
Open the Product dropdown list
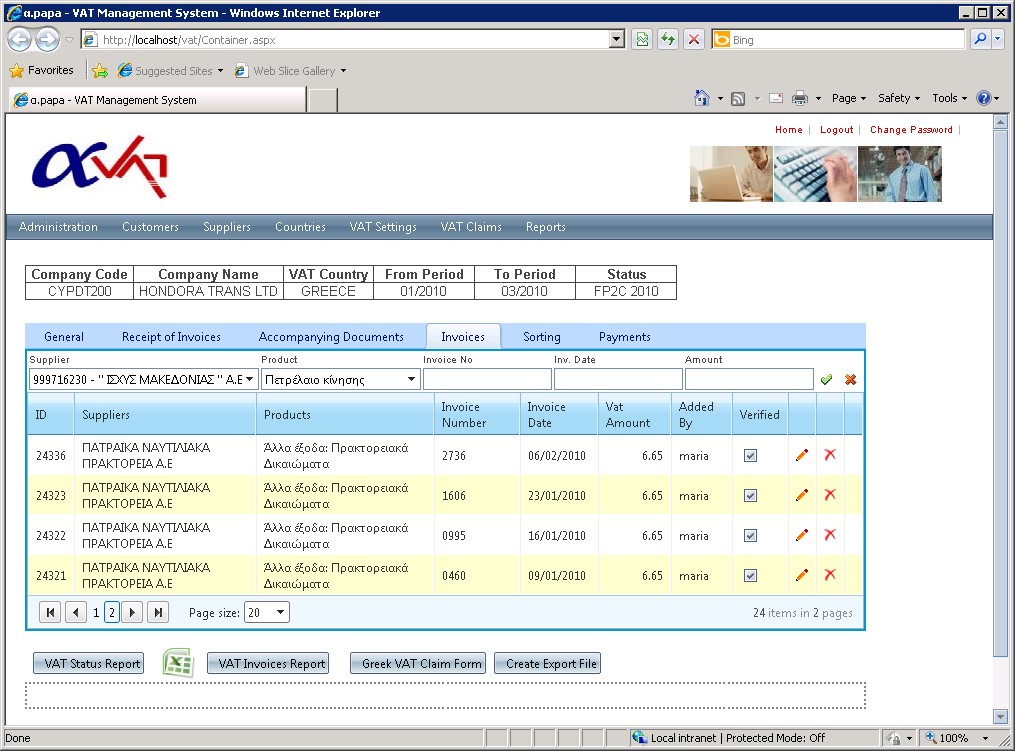tap(411, 379)
